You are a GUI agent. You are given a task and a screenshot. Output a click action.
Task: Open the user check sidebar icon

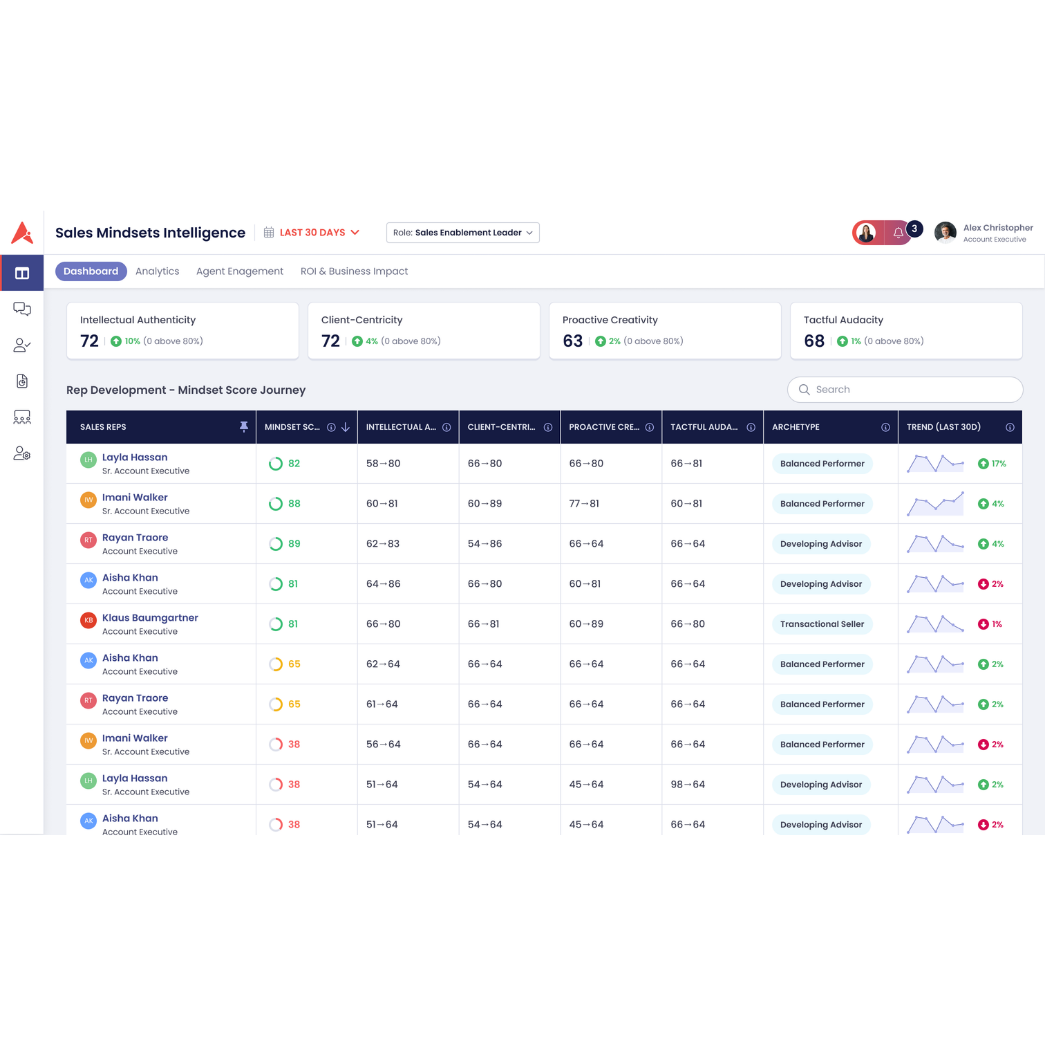coord(21,345)
